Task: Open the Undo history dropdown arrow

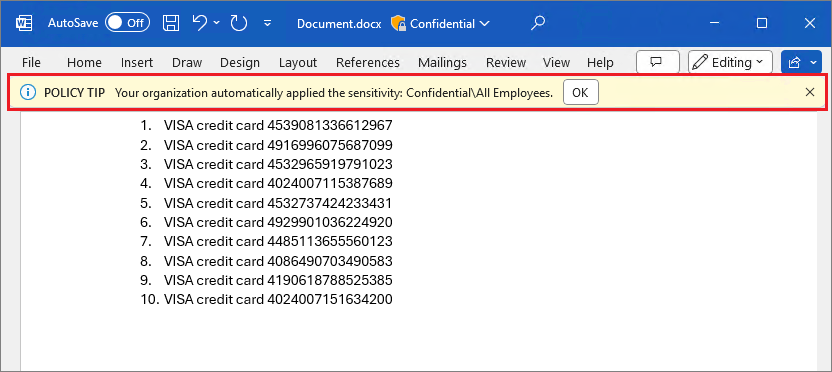Action: (x=216, y=23)
